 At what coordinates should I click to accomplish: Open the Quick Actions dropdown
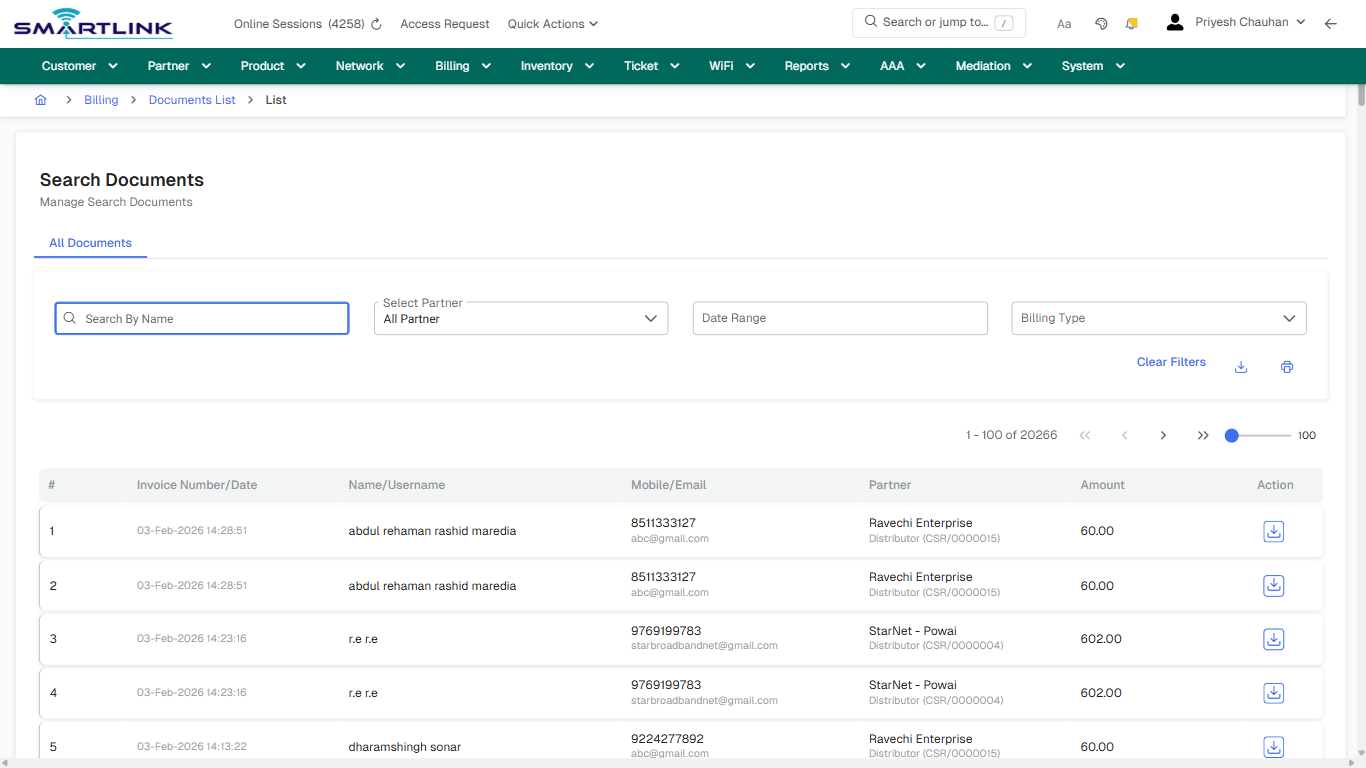(x=552, y=23)
